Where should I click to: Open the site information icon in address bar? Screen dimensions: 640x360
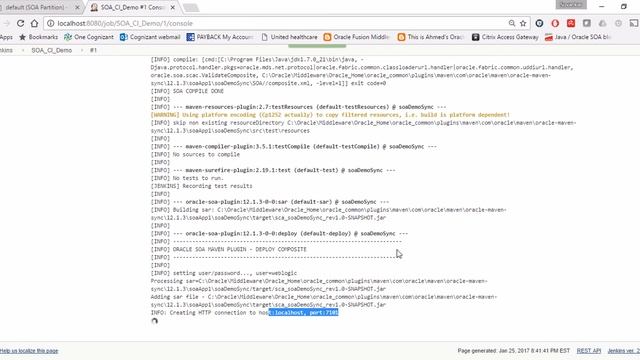pos(51,23)
